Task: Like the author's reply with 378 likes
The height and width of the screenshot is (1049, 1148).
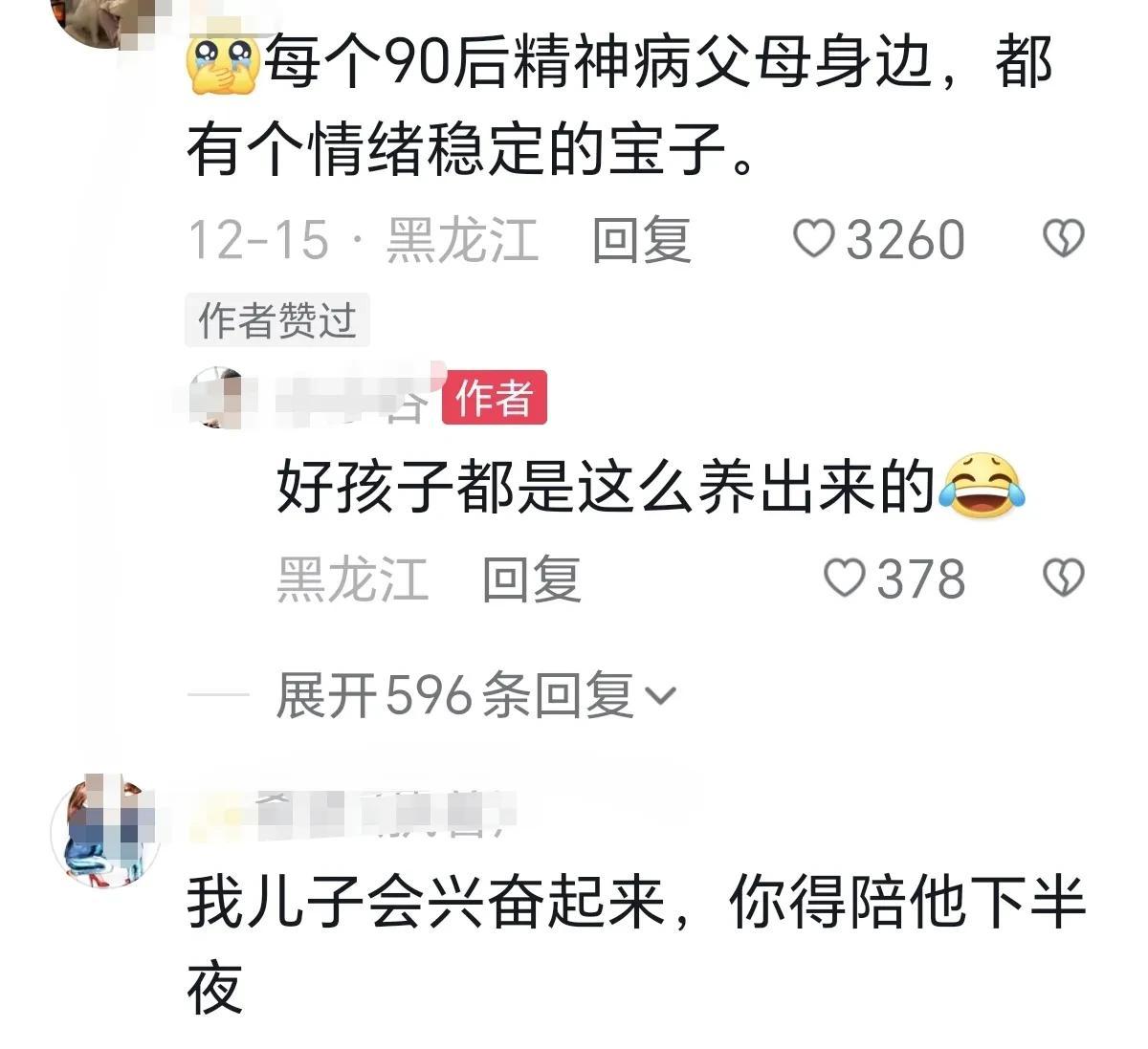Action: pos(844,579)
